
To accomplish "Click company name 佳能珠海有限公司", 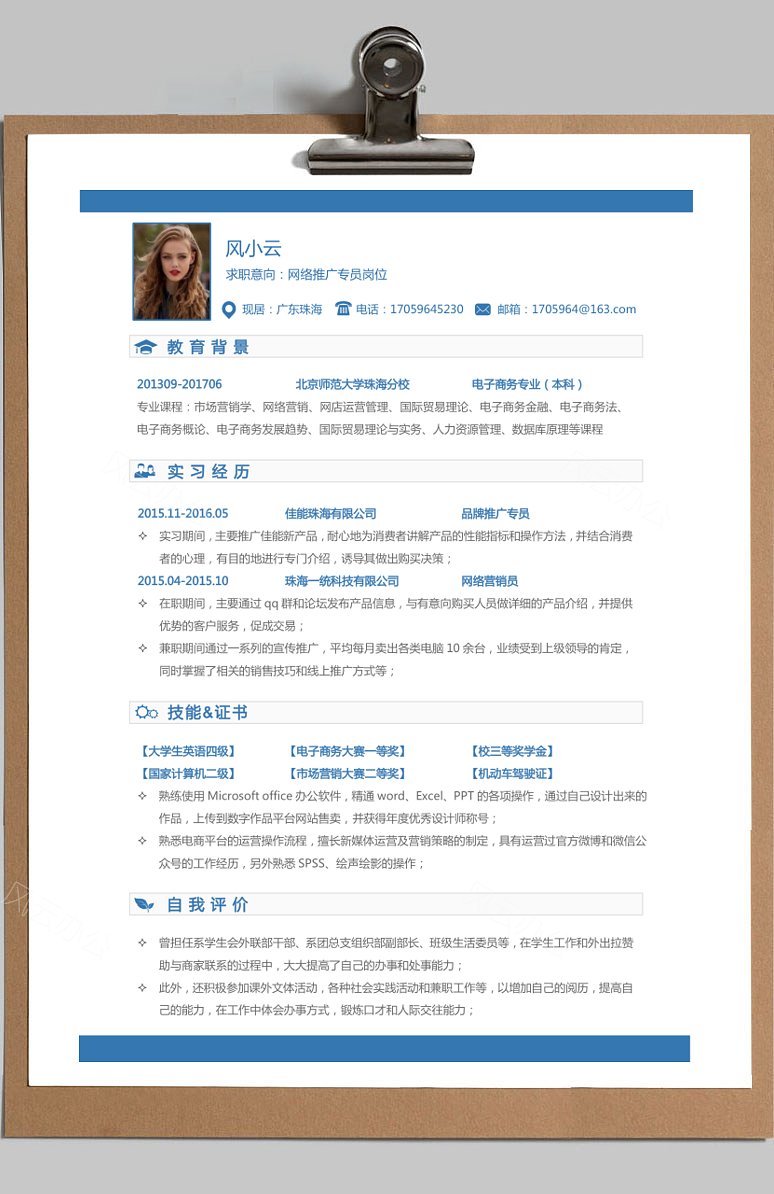I will pos(331,513).
